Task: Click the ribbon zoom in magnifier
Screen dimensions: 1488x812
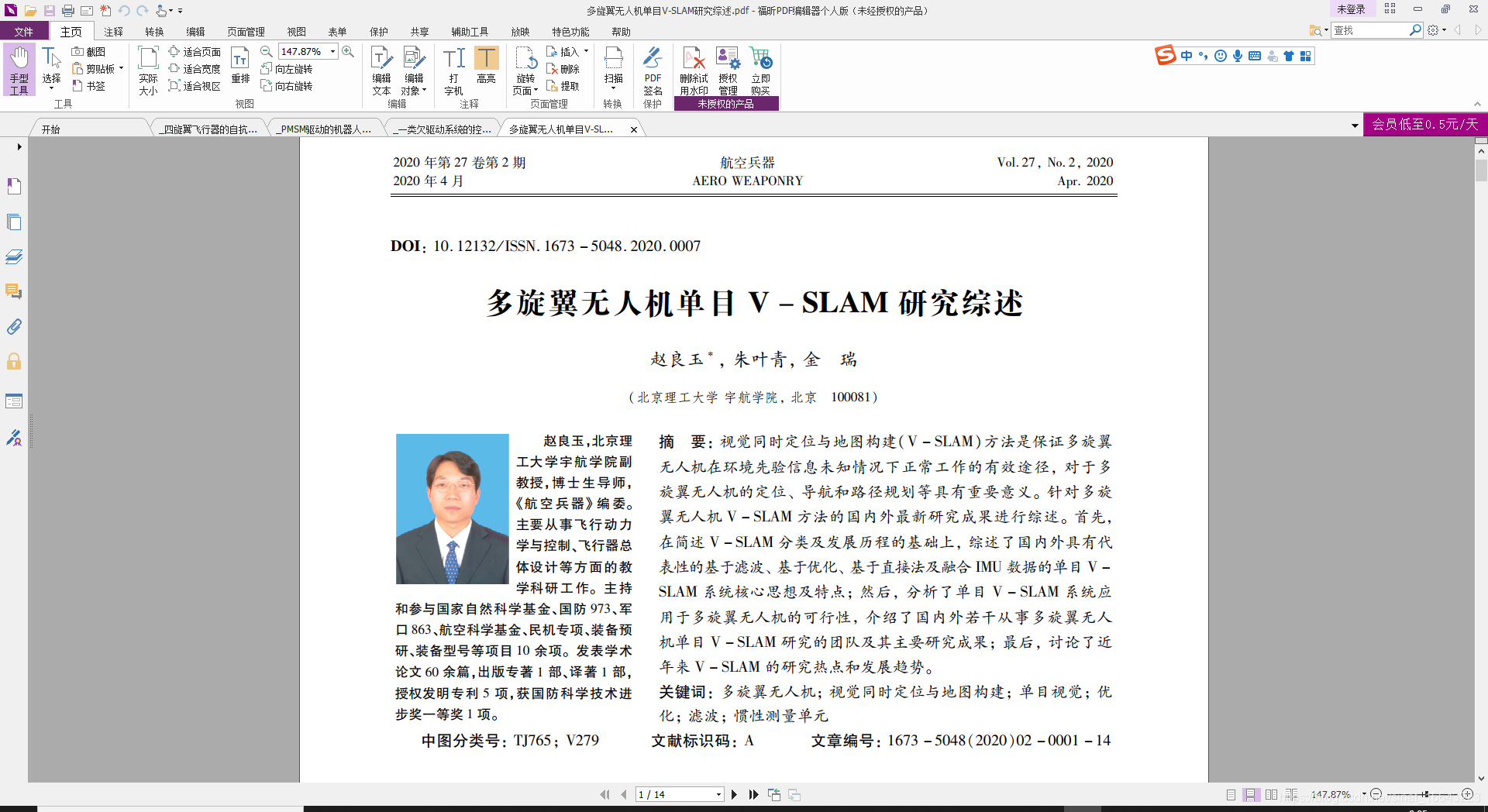Action: pos(348,51)
